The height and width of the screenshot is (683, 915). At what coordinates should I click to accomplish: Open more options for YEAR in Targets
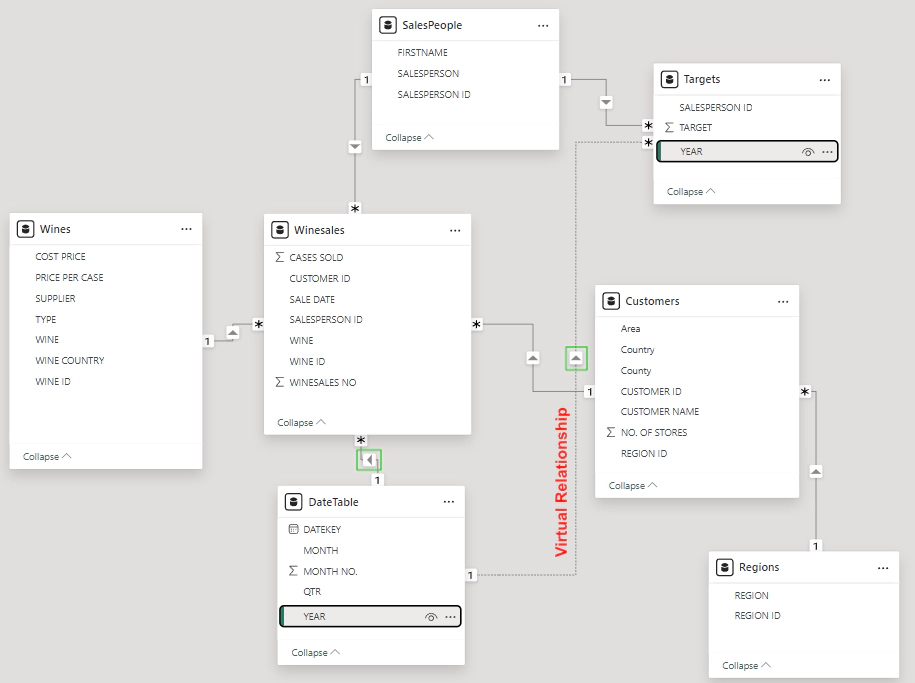tap(827, 151)
